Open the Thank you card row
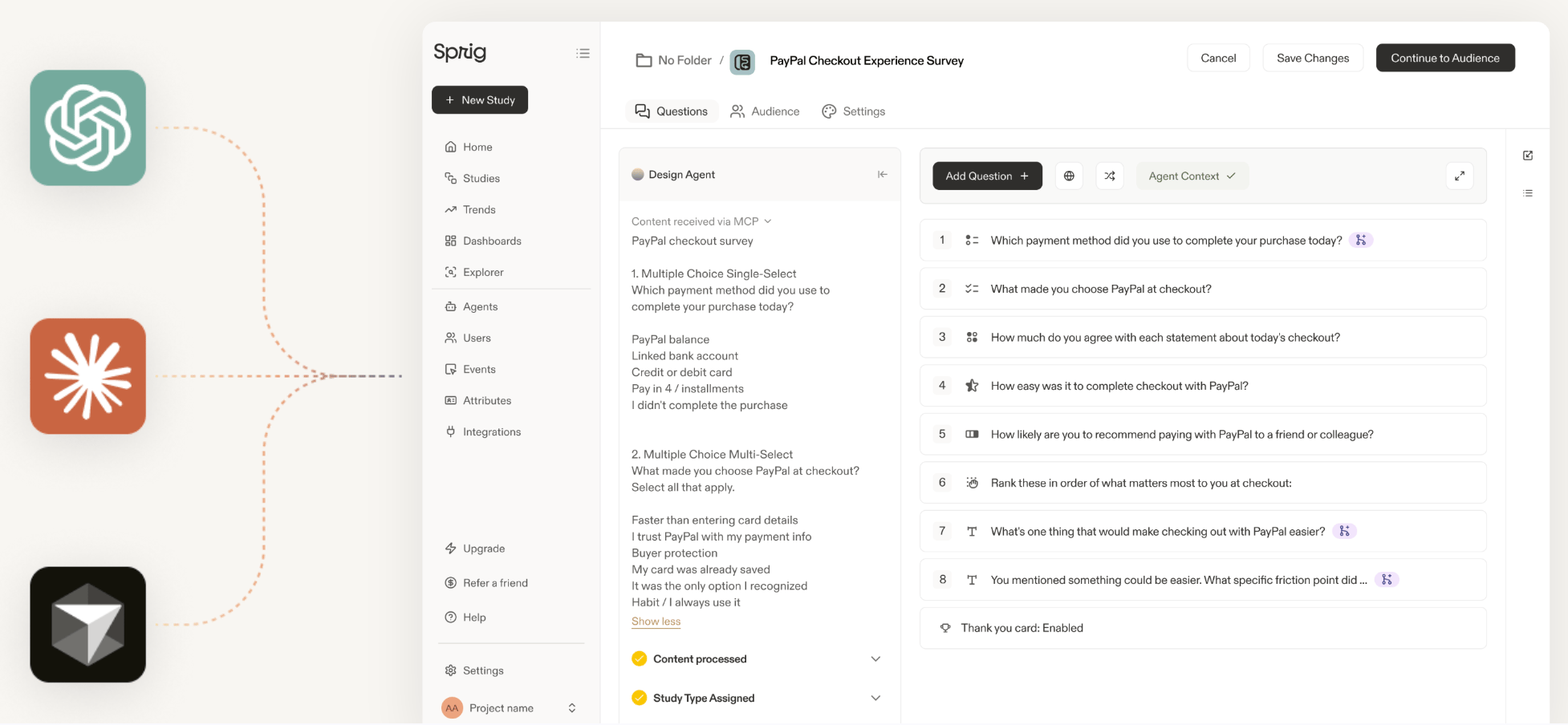This screenshot has height=725, width=1568. coord(1203,628)
